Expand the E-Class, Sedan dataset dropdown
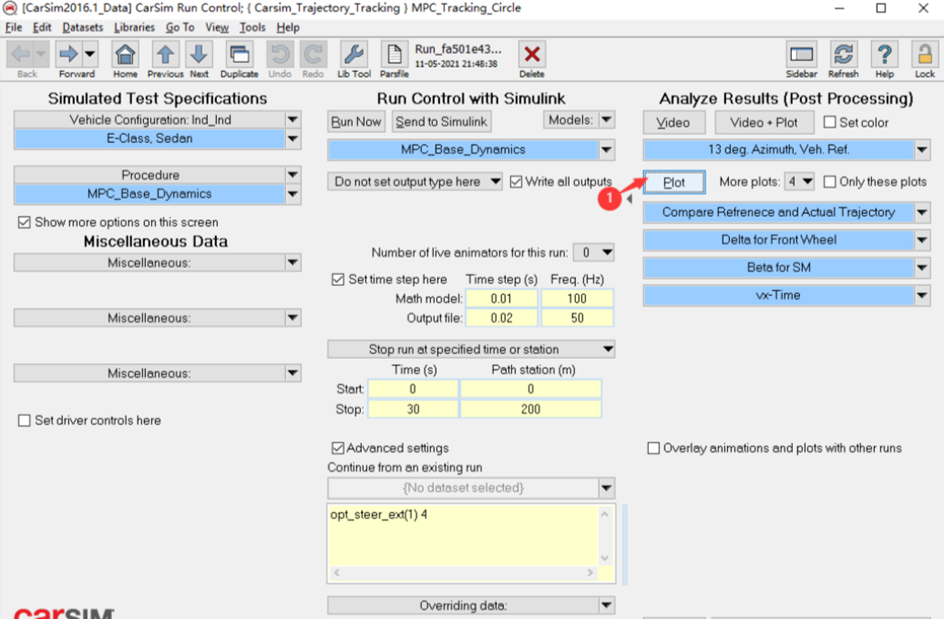944x619 pixels. pyautogui.click(x=293, y=138)
